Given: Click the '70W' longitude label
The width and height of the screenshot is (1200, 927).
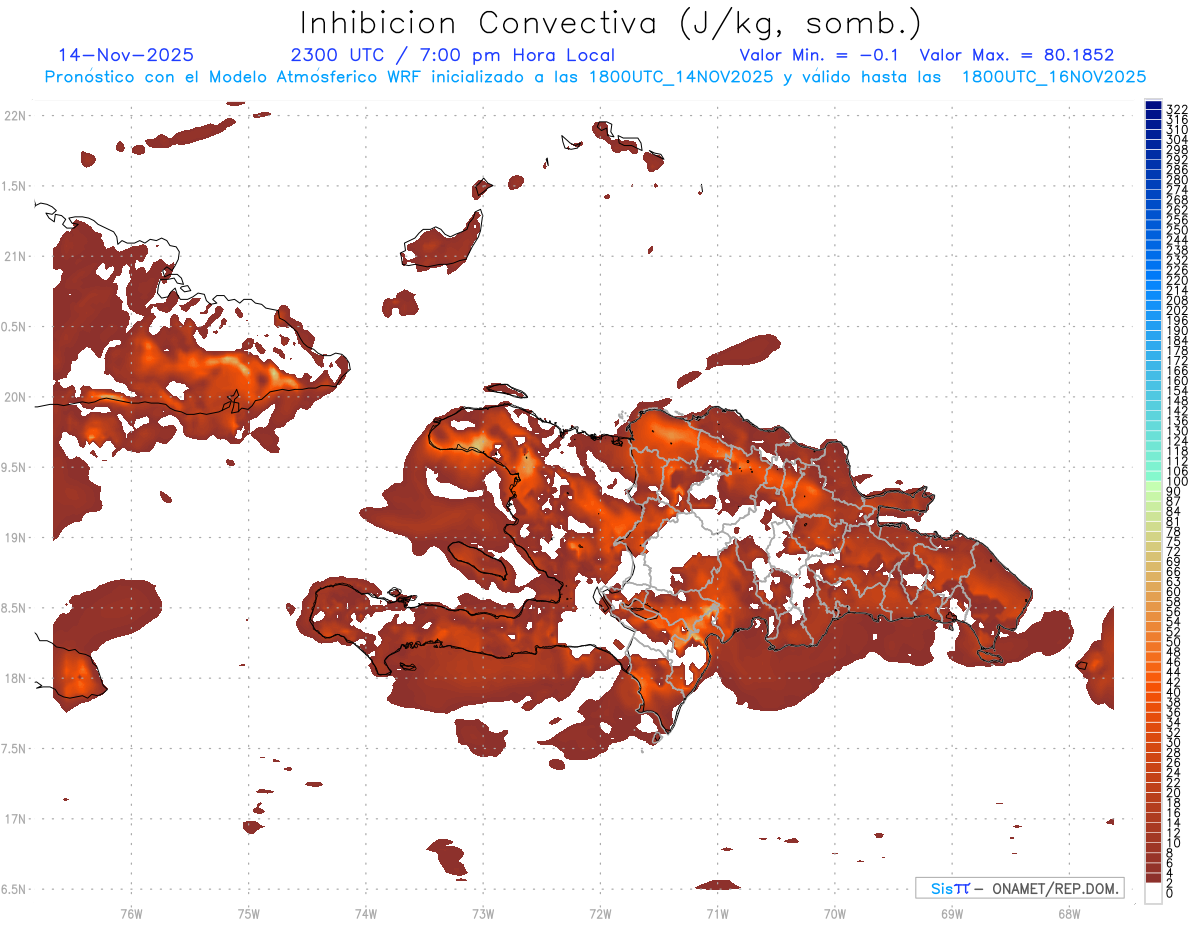Looking at the screenshot, I should (834, 912).
